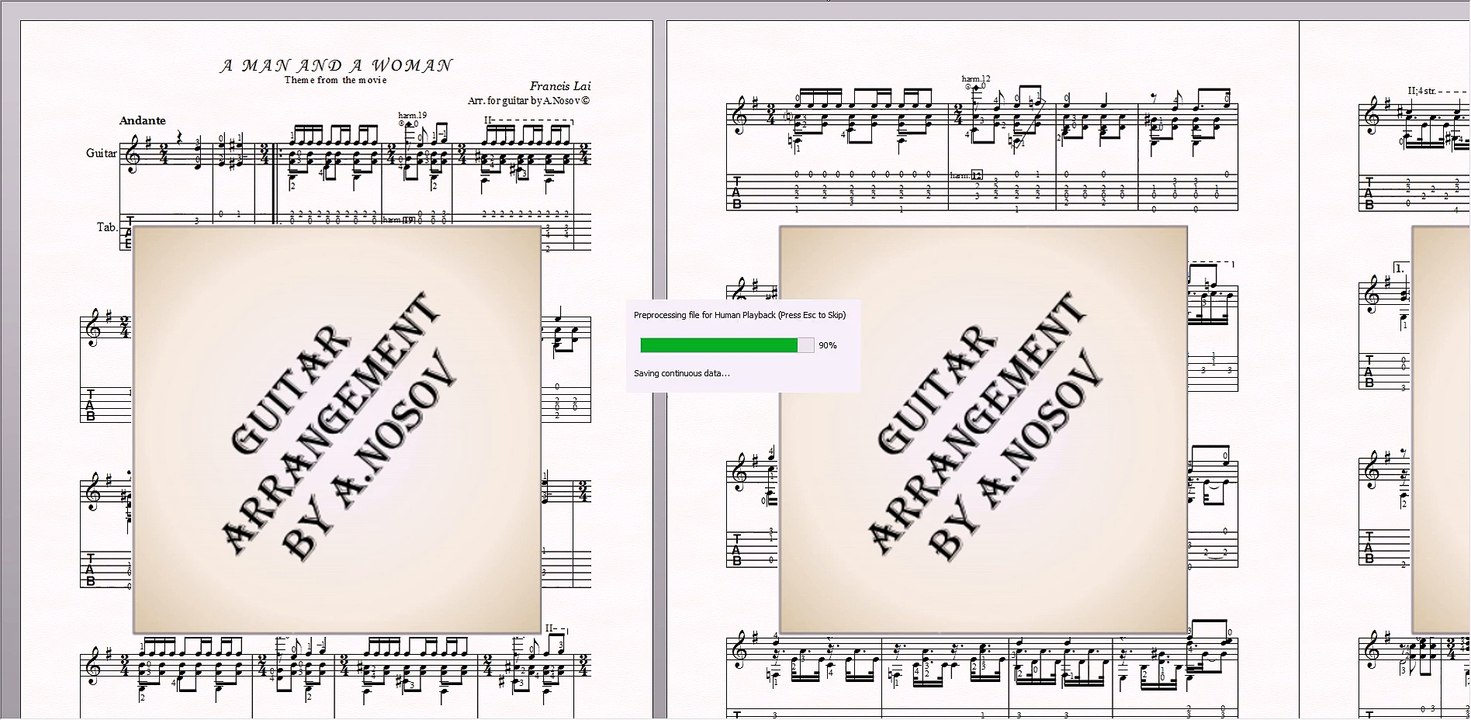Select the "Arr. for guitar by A.Nosov" credit
This screenshot has width=1471, height=720.
coord(529,101)
